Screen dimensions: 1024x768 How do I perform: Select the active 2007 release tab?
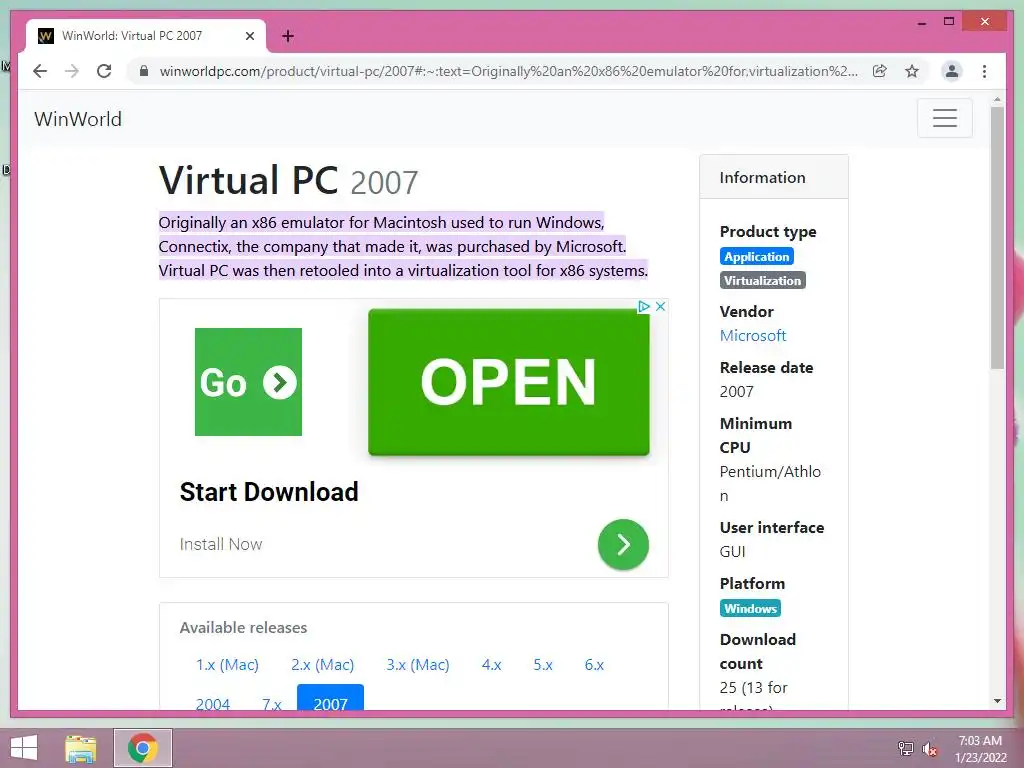(x=330, y=697)
